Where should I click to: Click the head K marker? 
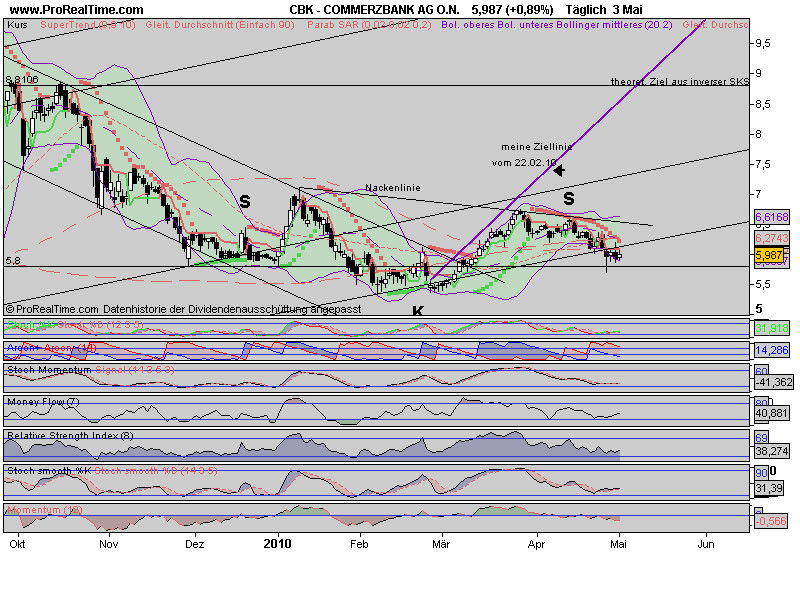tap(418, 311)
